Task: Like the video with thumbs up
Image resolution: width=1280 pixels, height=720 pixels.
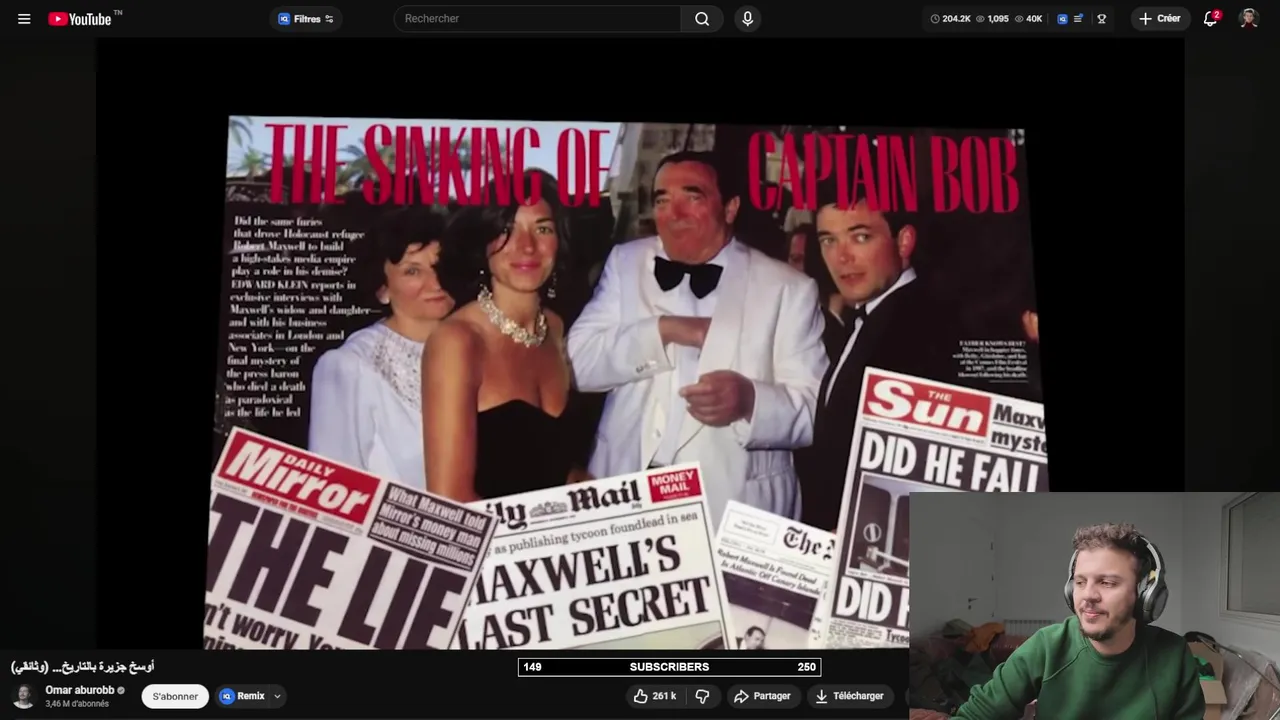Action: [655, 696]
